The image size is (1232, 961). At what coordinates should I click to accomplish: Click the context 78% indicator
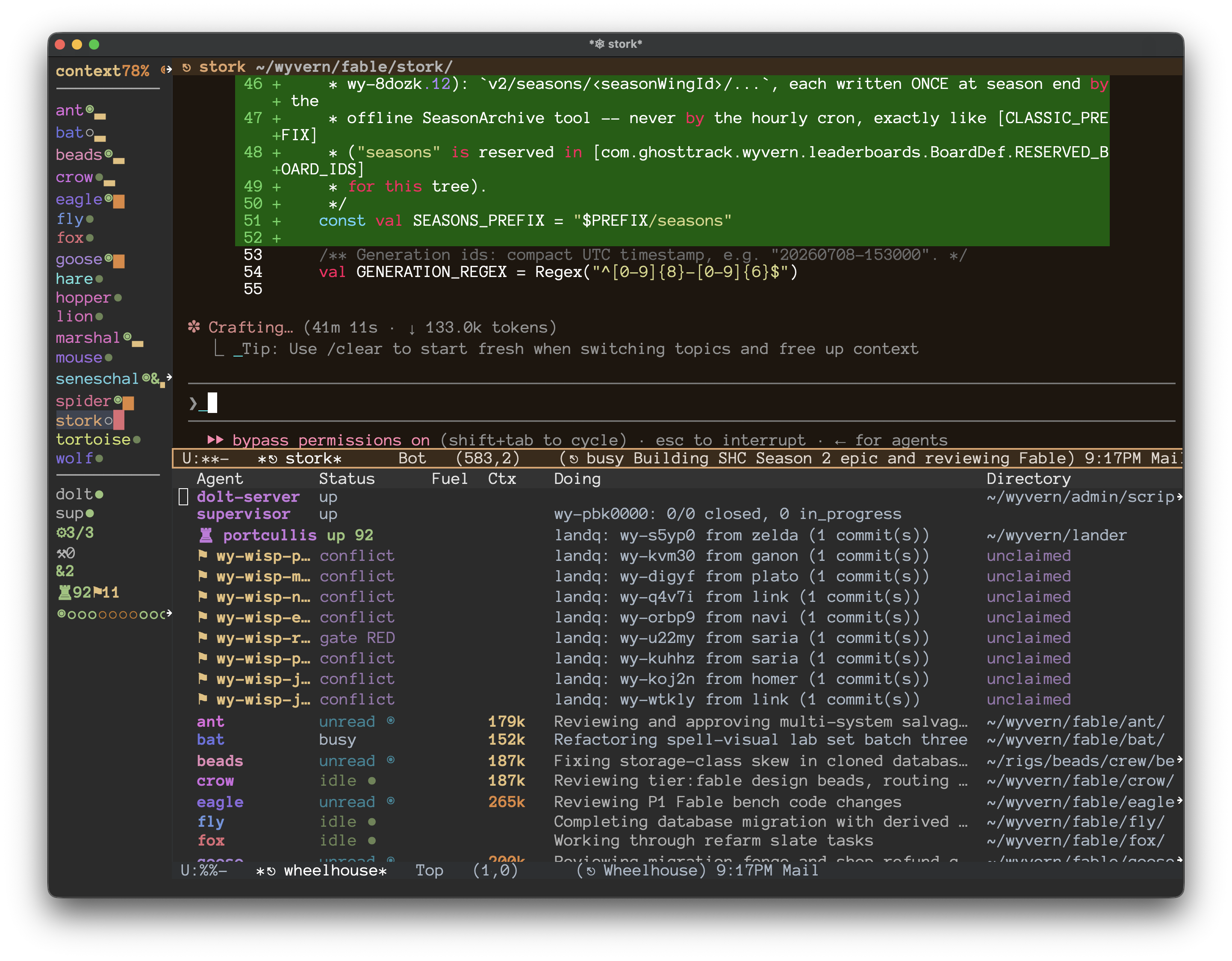(102, 71)
